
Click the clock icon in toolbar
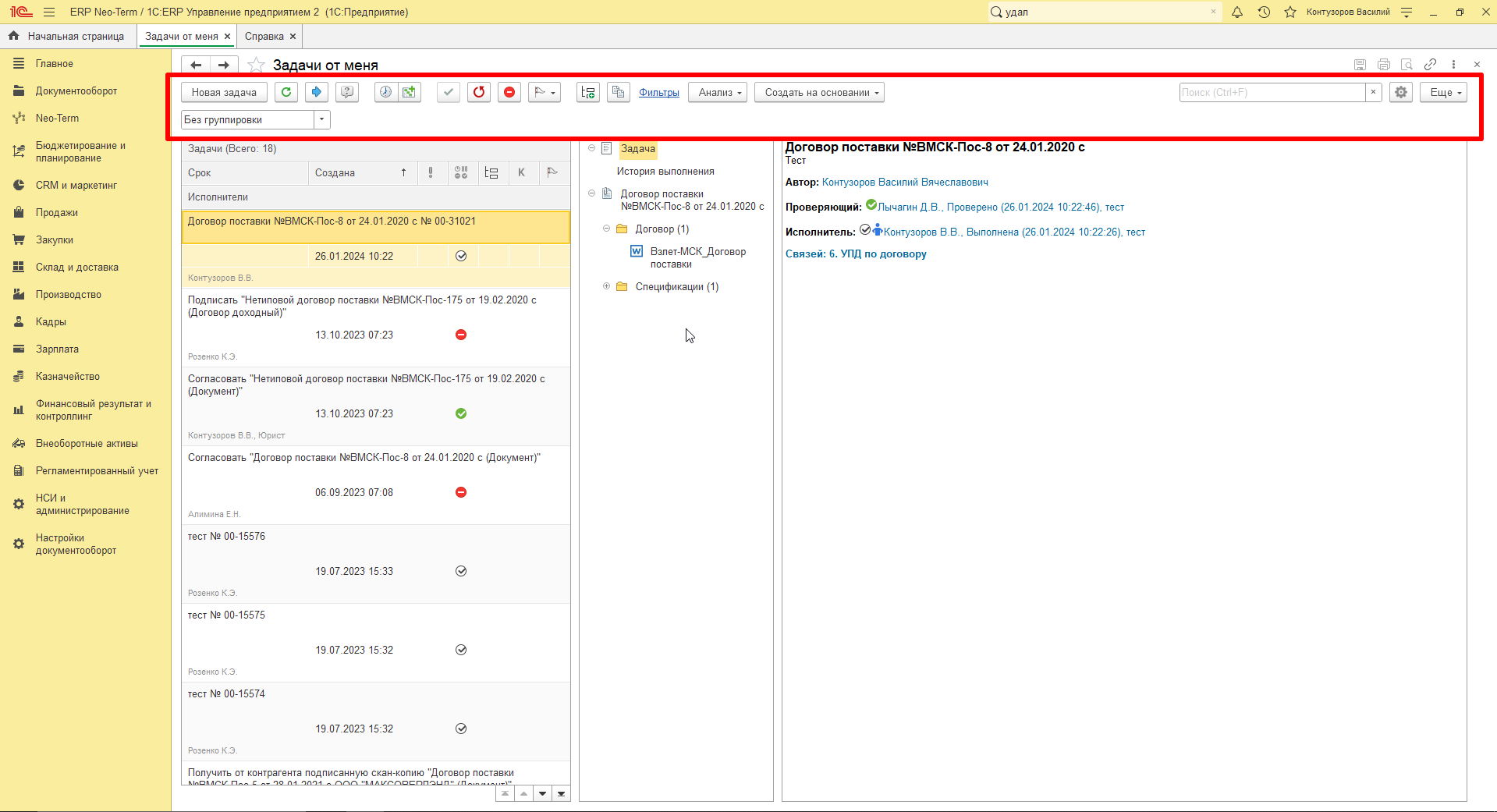pyautogui.click(x=385, y=92)
